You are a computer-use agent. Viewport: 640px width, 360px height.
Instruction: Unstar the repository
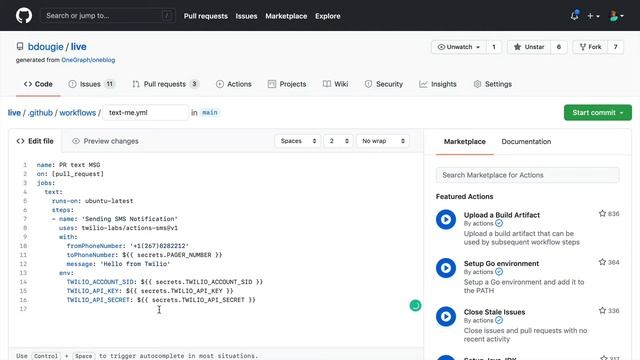pyautogui.click(x=529, y=47)
